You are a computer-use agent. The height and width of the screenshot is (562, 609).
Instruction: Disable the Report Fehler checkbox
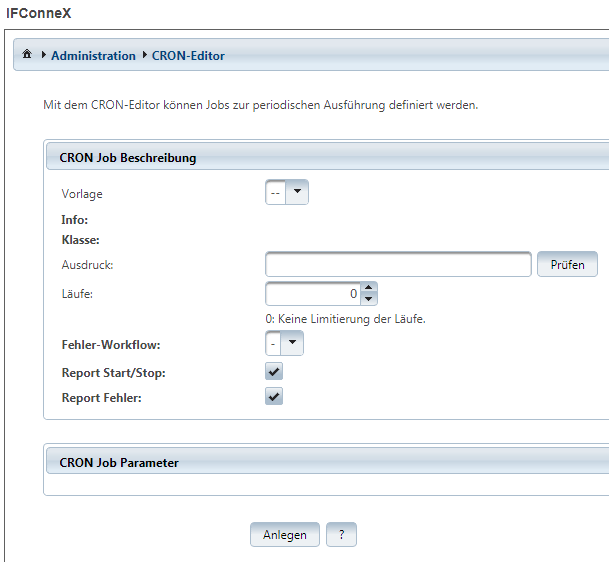(274, 396)
